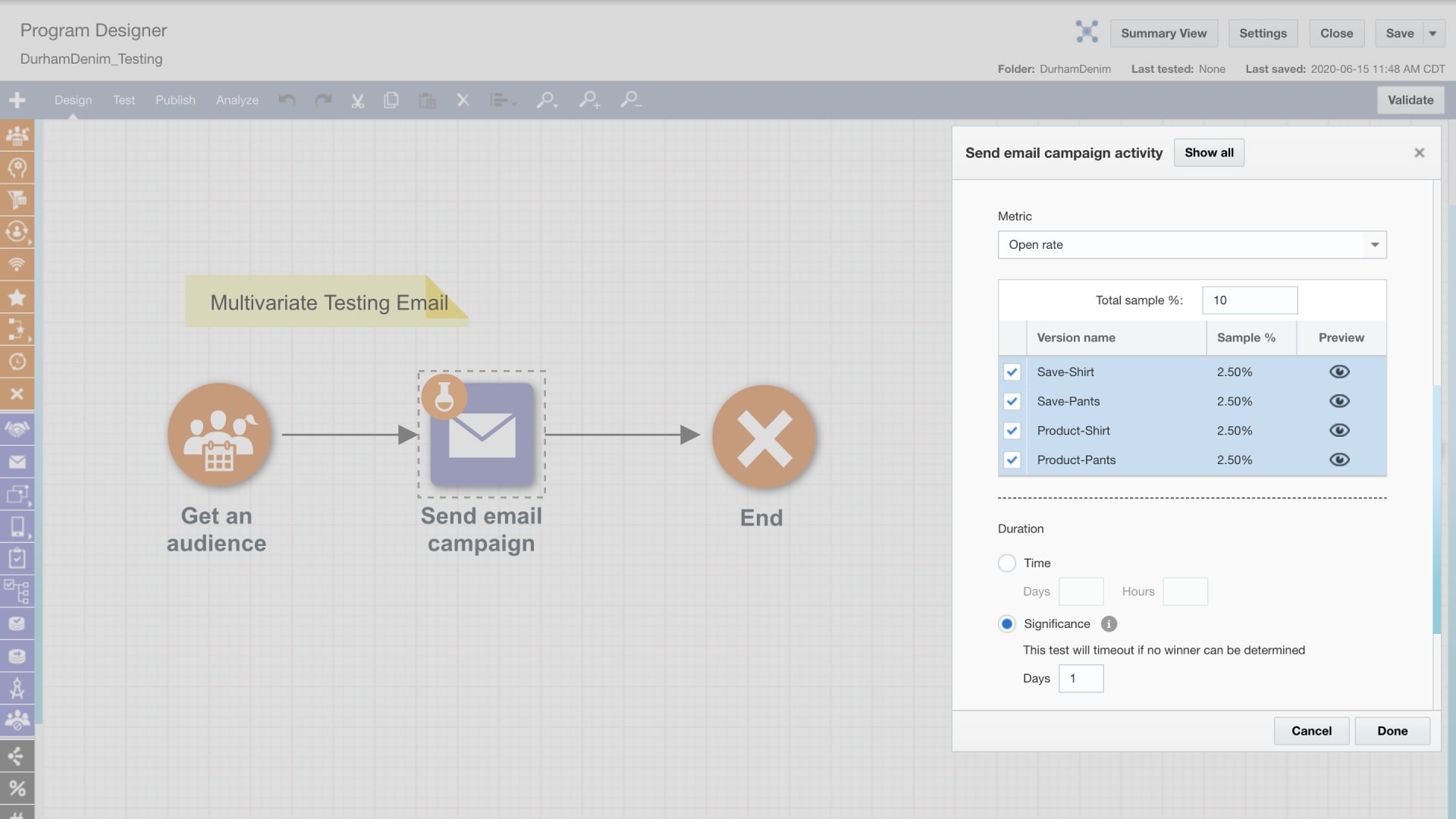Uncheck the Product-Pants version checkbox
The height and width of the screenshot is (819, 1456).
click(x=1012, y=460)
